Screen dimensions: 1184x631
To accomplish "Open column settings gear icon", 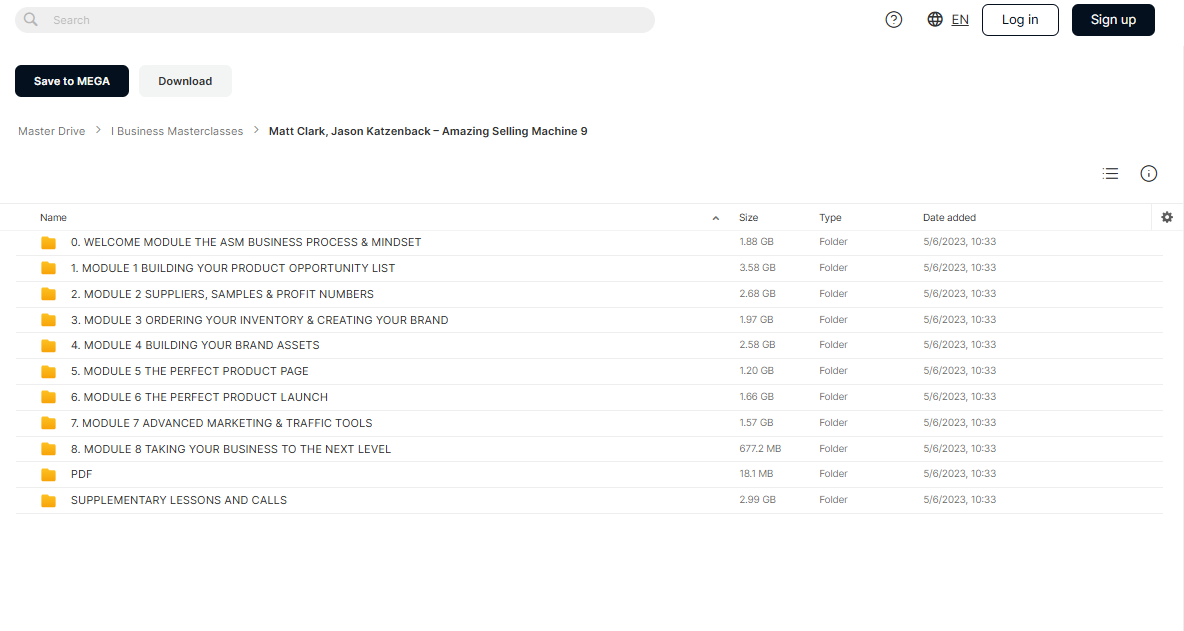I will click(x=1167, y=217).
